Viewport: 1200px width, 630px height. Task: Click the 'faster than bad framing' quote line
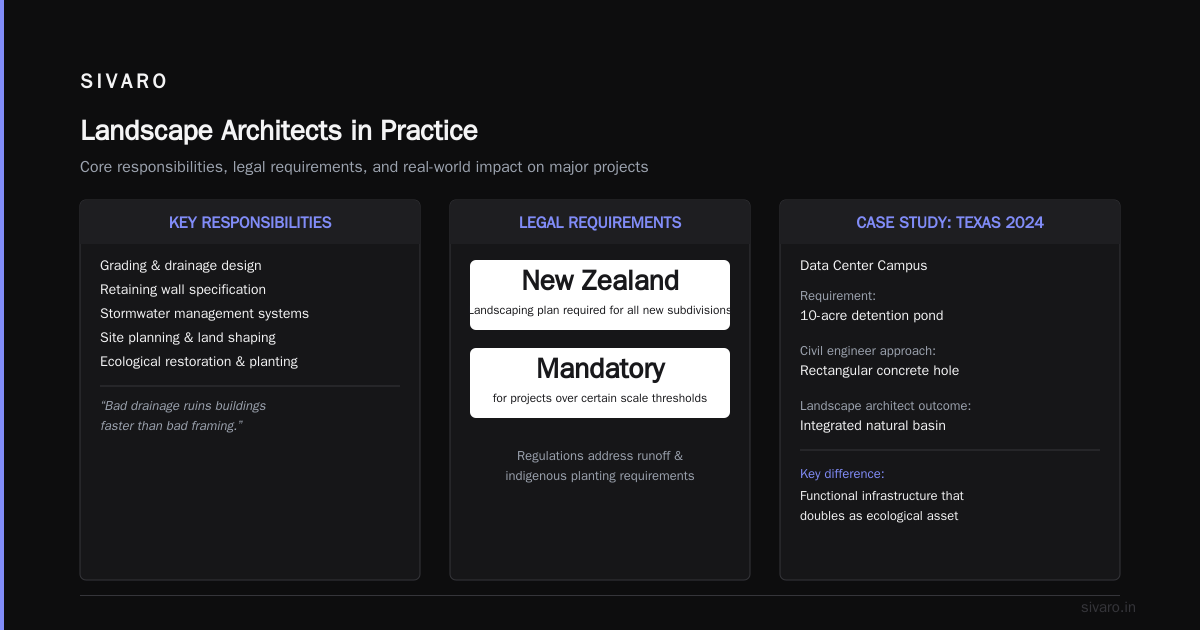point(172,426)
